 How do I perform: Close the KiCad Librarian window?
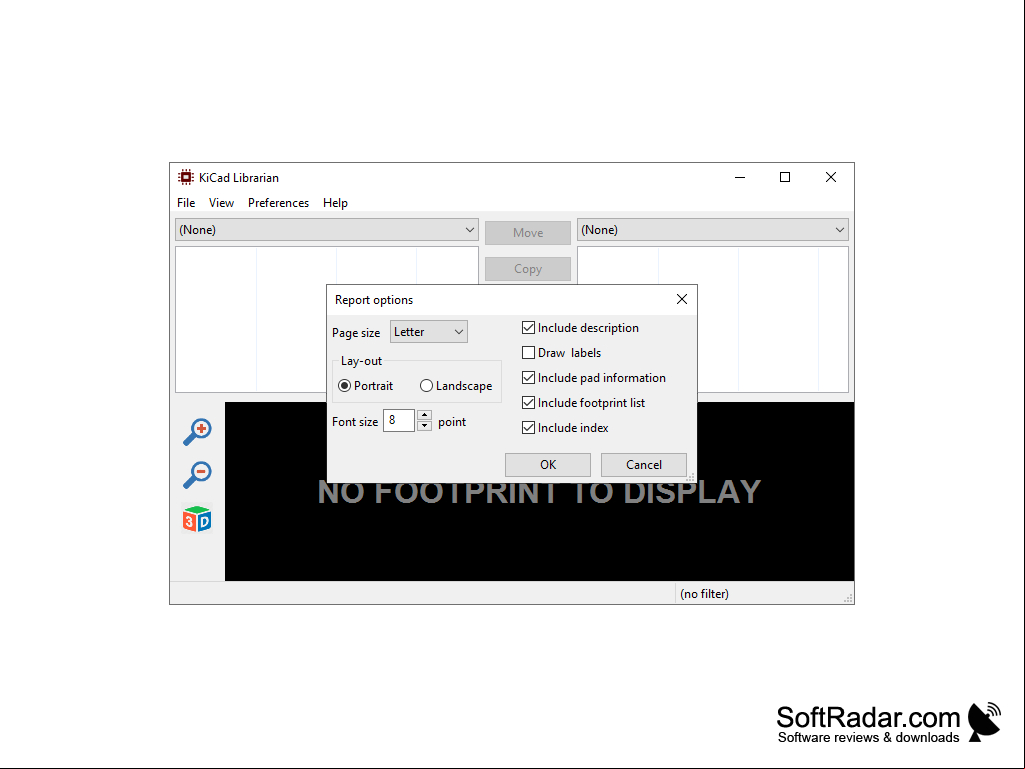pyautogui.click(x=831, y=177)
